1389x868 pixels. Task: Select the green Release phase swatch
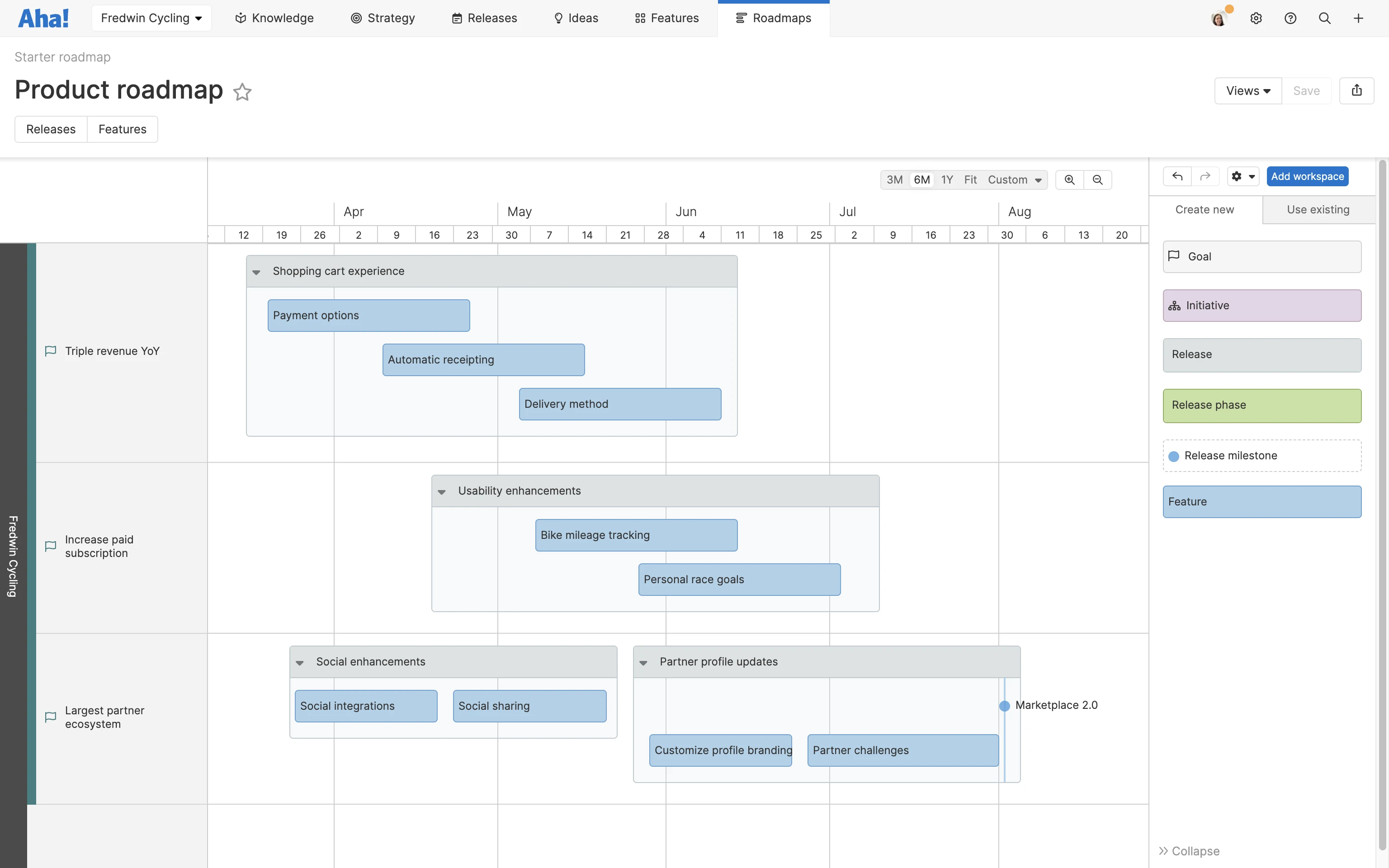[1261, 406]
